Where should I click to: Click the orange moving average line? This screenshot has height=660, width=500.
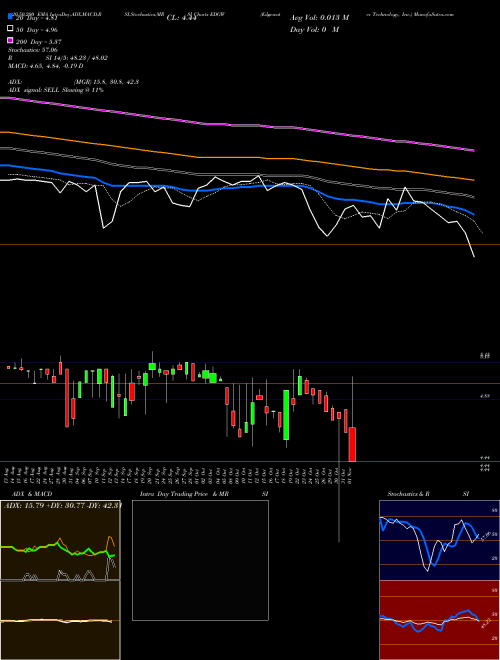[x=237, y=157]
